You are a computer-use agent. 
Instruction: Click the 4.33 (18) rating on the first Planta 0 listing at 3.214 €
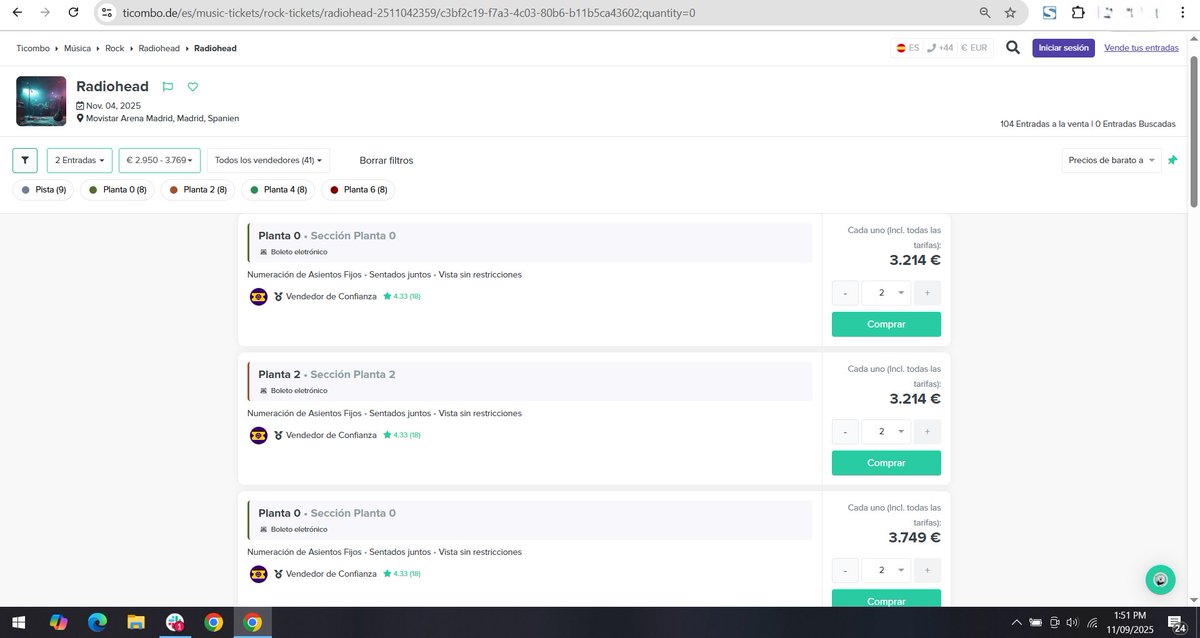[401, 296]
